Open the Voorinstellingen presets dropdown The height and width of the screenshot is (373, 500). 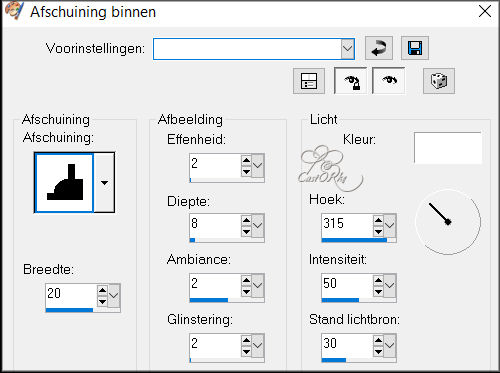[x=347, y=49]
